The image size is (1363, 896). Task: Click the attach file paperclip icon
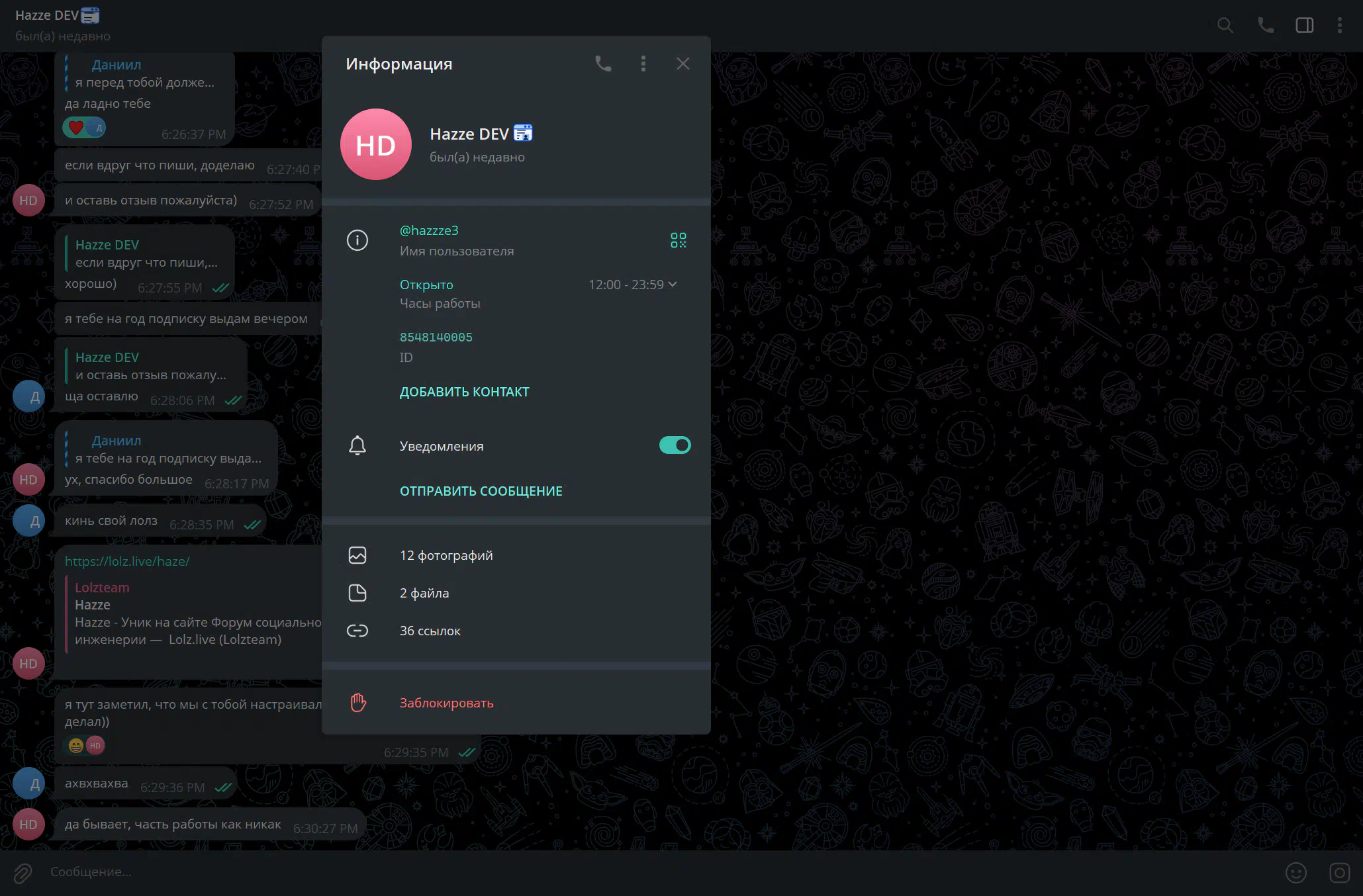point(23,873)
